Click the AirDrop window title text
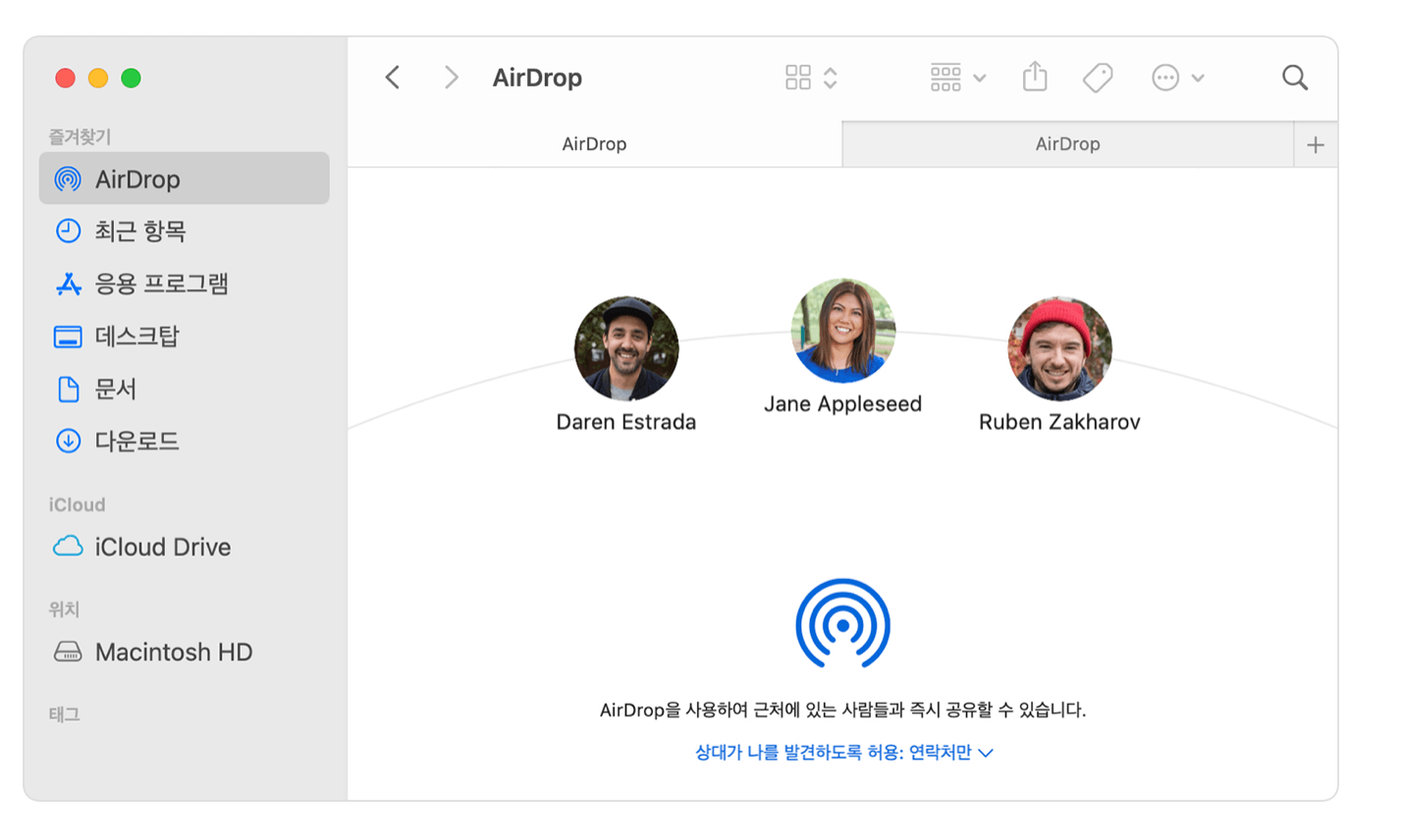Screen dimensions: 1404x840 (537, 78)
